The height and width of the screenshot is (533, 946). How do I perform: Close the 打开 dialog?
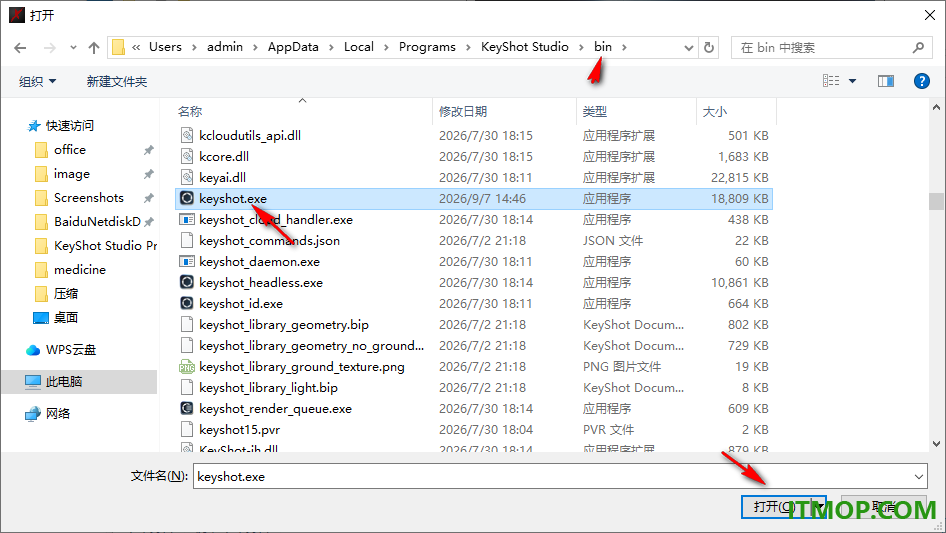coord(930,15)
